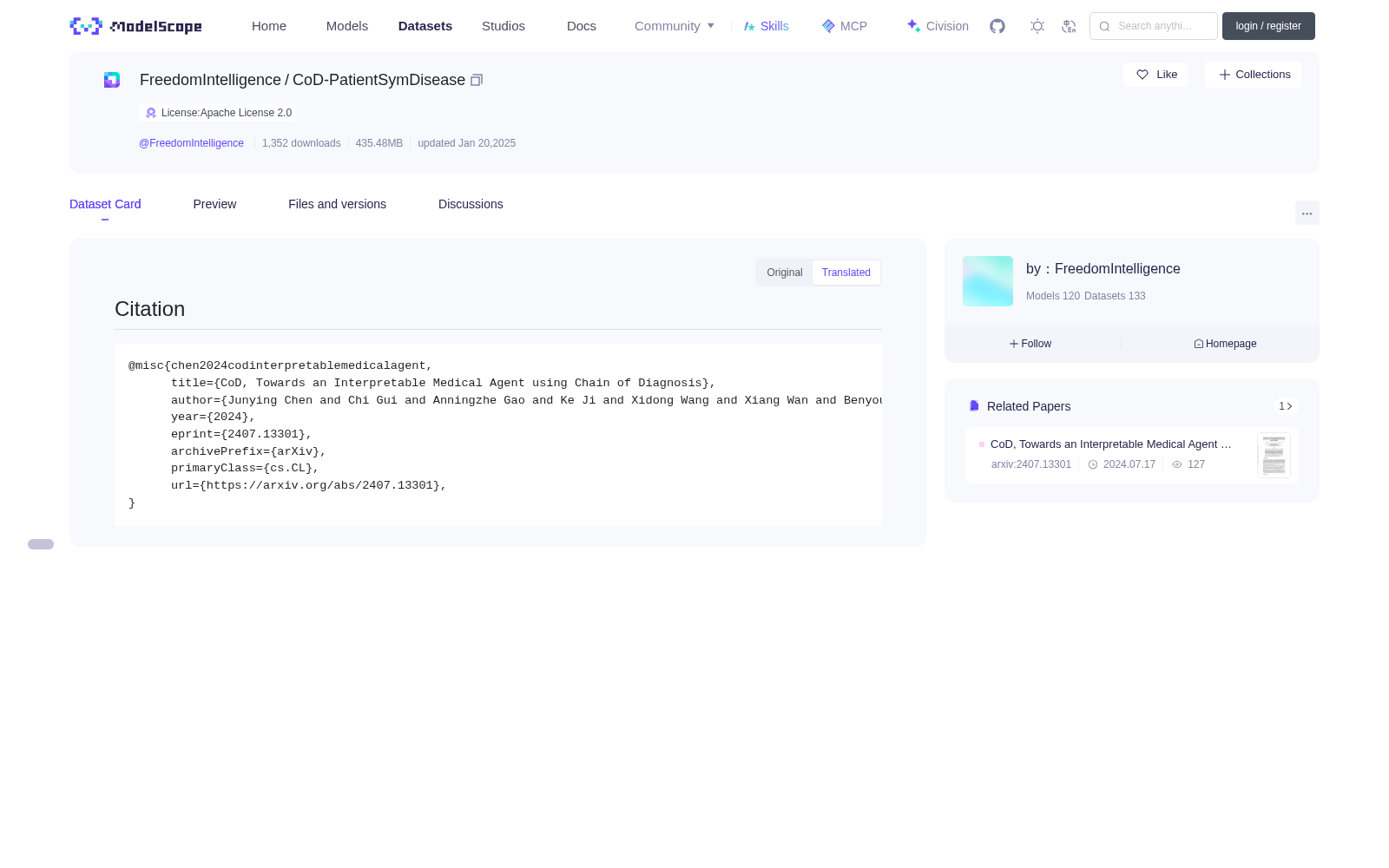Click the search magnifier icon
The image size is (1389, 868).
click(x=1104, y=26)
